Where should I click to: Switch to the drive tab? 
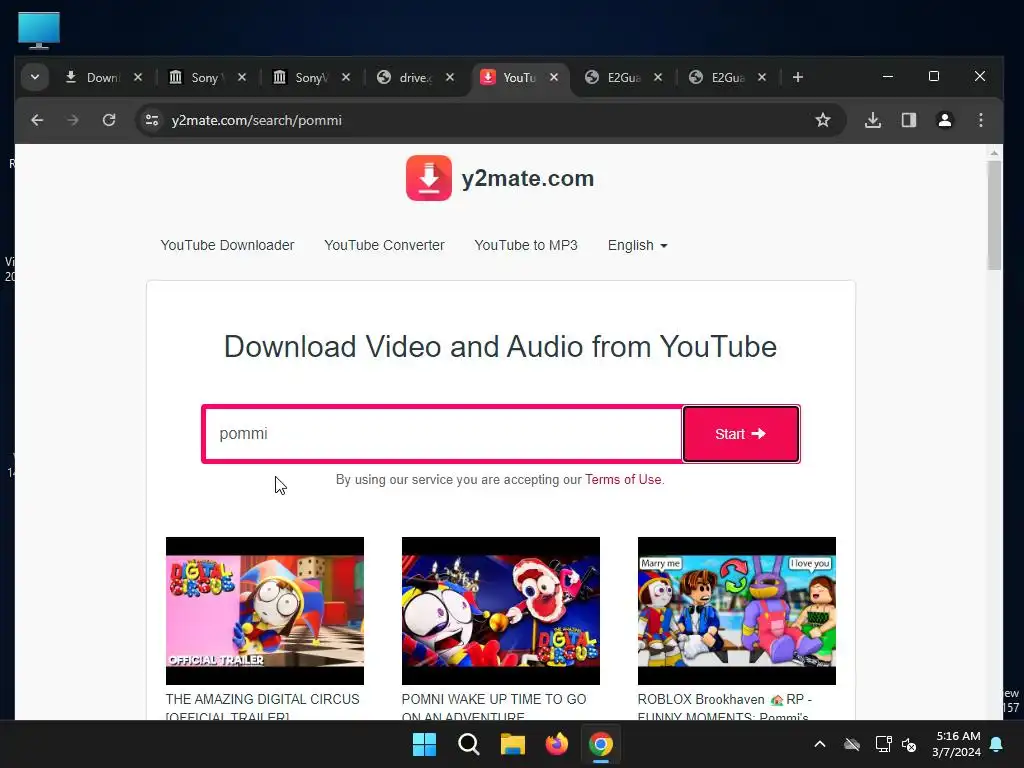(x=404, y=77)
